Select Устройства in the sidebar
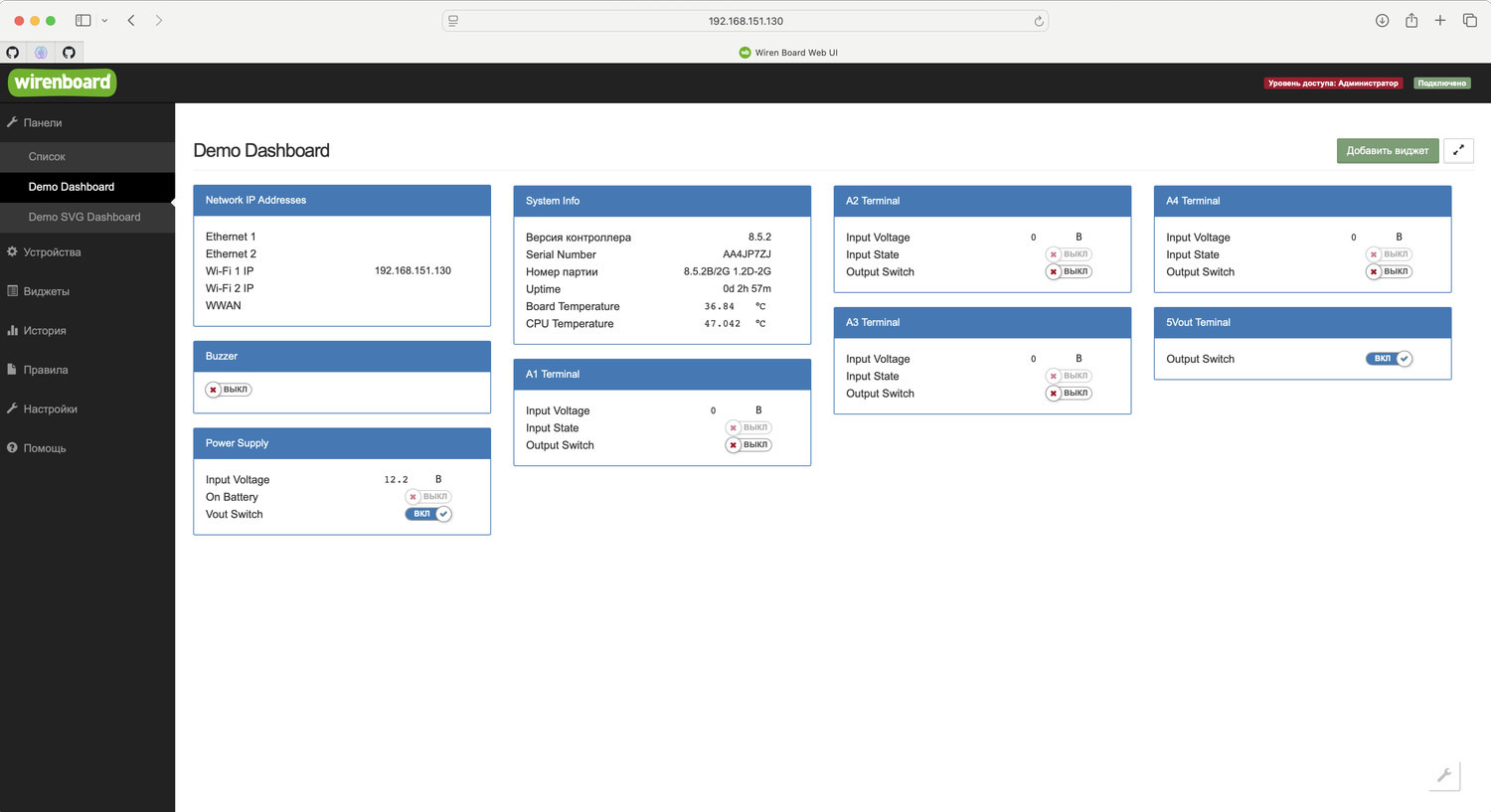This screenshot has width=1491, height=812. click(x=52, y=252)
